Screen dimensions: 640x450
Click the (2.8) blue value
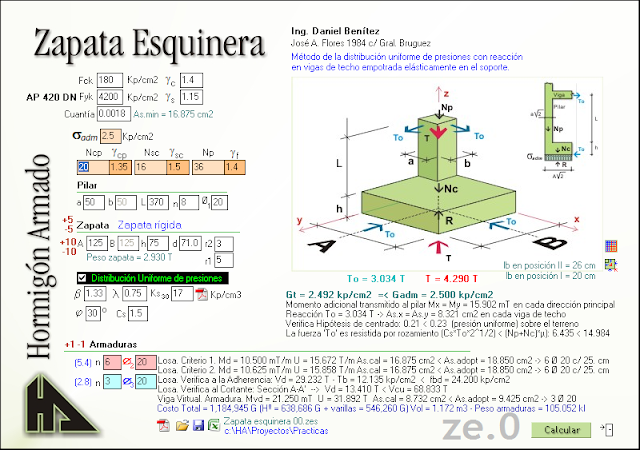[83, 382]
